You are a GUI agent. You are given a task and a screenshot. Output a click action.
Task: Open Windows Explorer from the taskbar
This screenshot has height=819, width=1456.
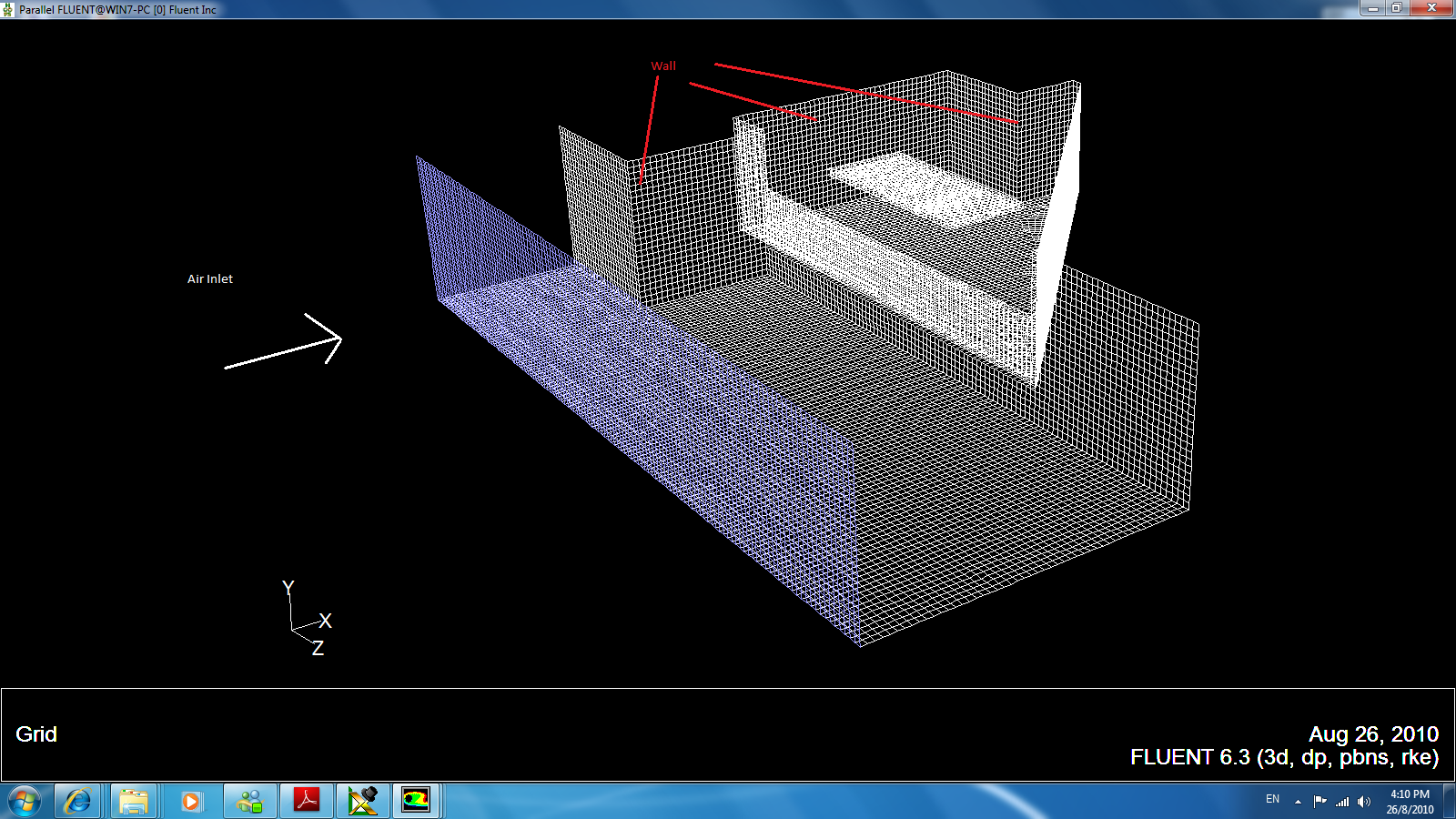(135, 801)
